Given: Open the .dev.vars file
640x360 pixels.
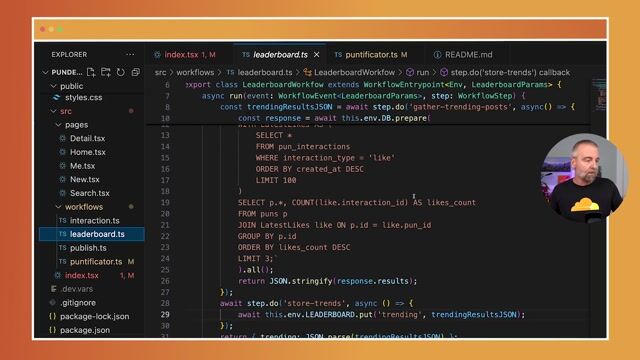Looking at the screenshot, I should pyautogui.click(x=77, y=289).
